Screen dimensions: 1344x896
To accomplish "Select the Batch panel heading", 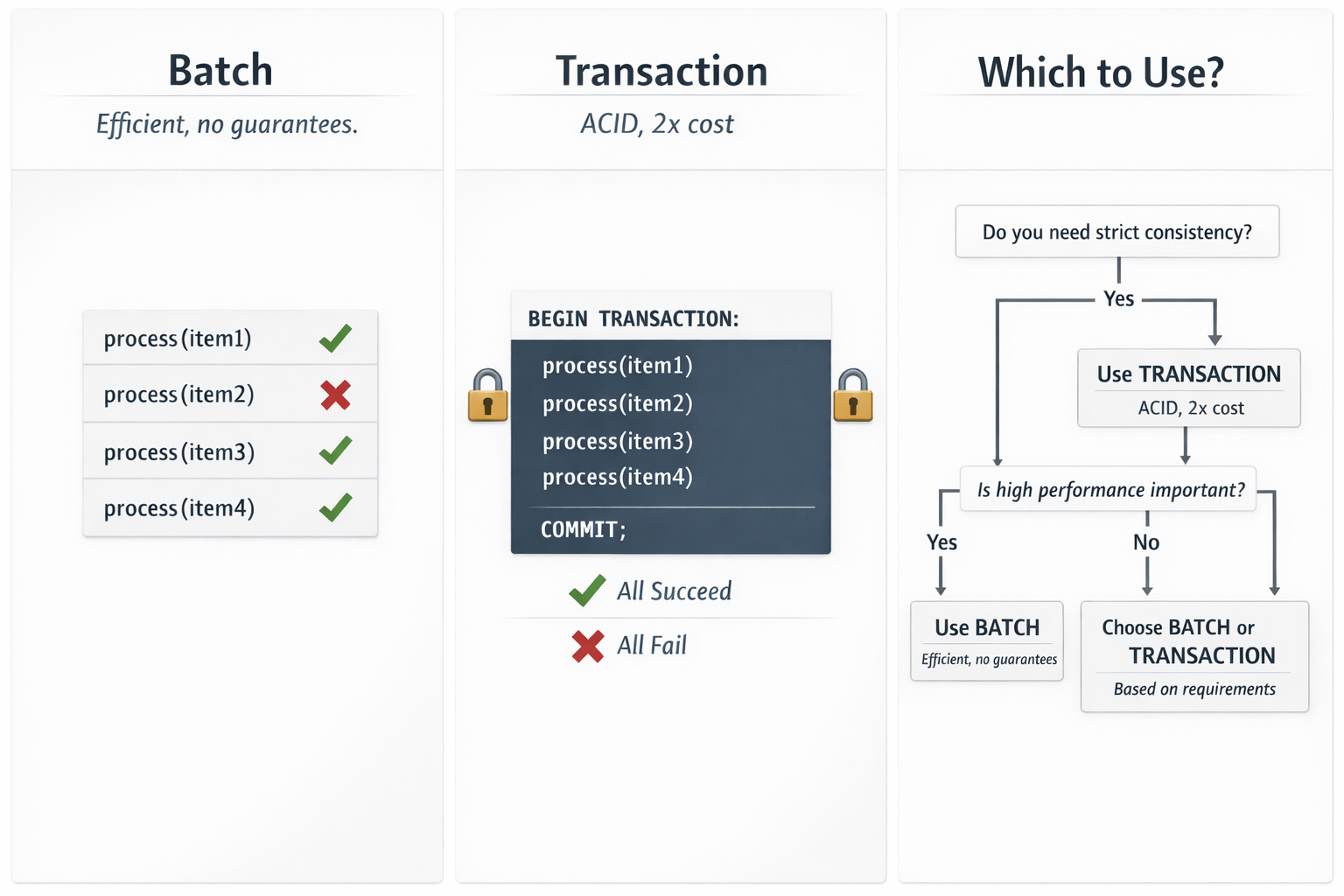I will [x=220, y=71].
